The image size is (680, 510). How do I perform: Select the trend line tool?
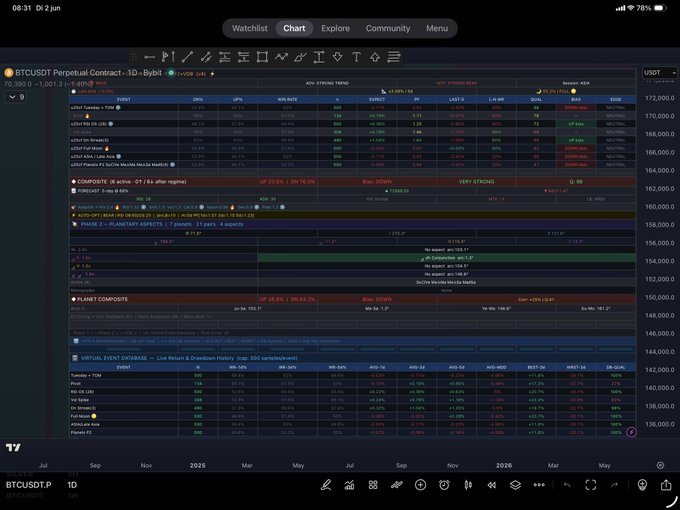coord(187,57)
